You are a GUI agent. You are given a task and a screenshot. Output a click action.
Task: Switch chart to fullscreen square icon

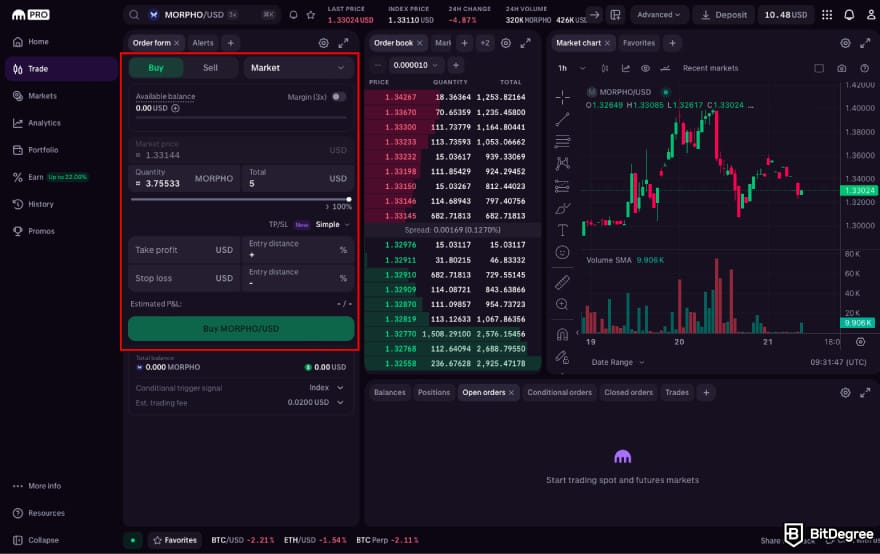(x=819, y=68)
